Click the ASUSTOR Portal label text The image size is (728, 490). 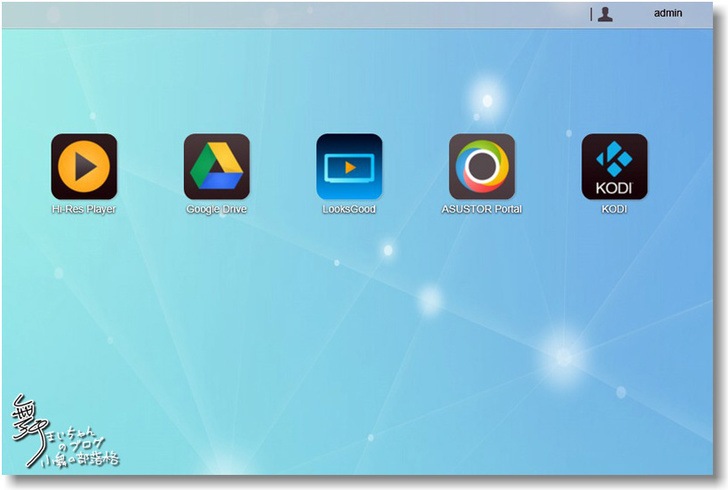[482, 209]
